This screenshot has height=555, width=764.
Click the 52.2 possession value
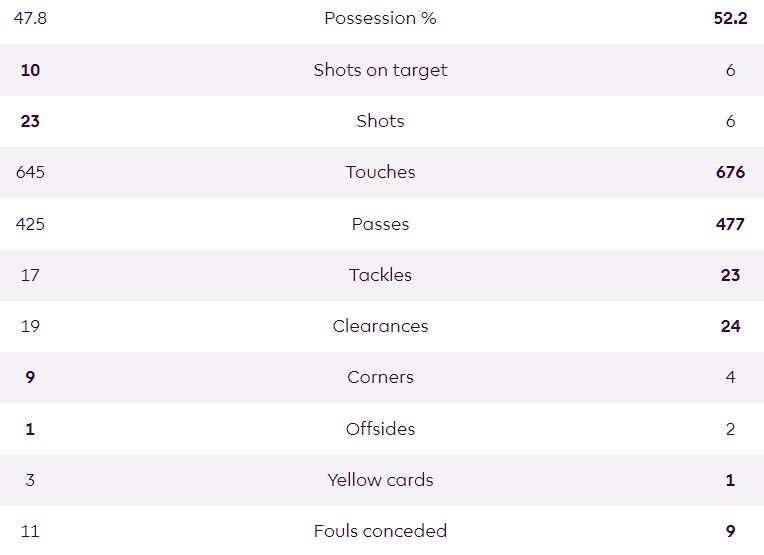(730, 18)
